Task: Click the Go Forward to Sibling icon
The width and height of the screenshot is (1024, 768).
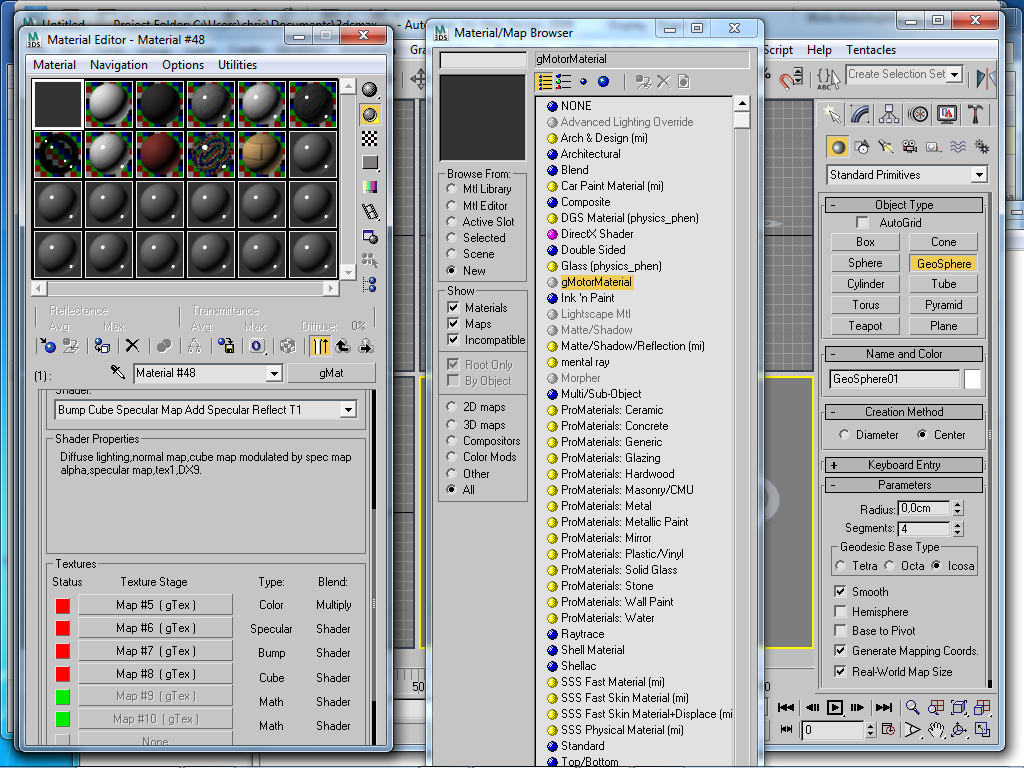Action: pyautogui.click(x=366, y=346)
